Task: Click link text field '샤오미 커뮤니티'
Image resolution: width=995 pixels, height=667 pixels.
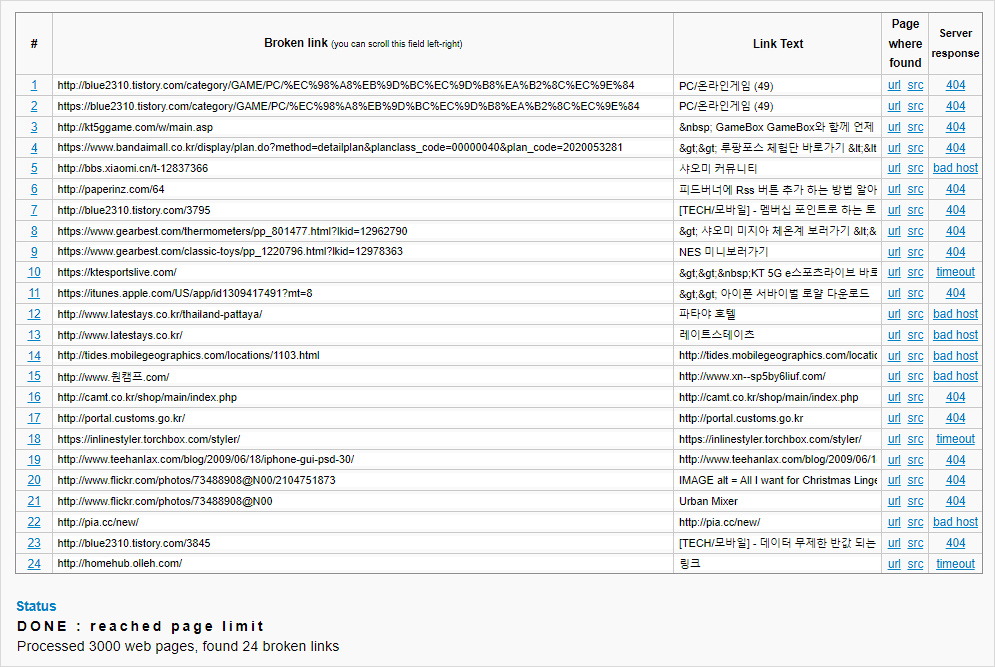Action: tap(777, 168)
